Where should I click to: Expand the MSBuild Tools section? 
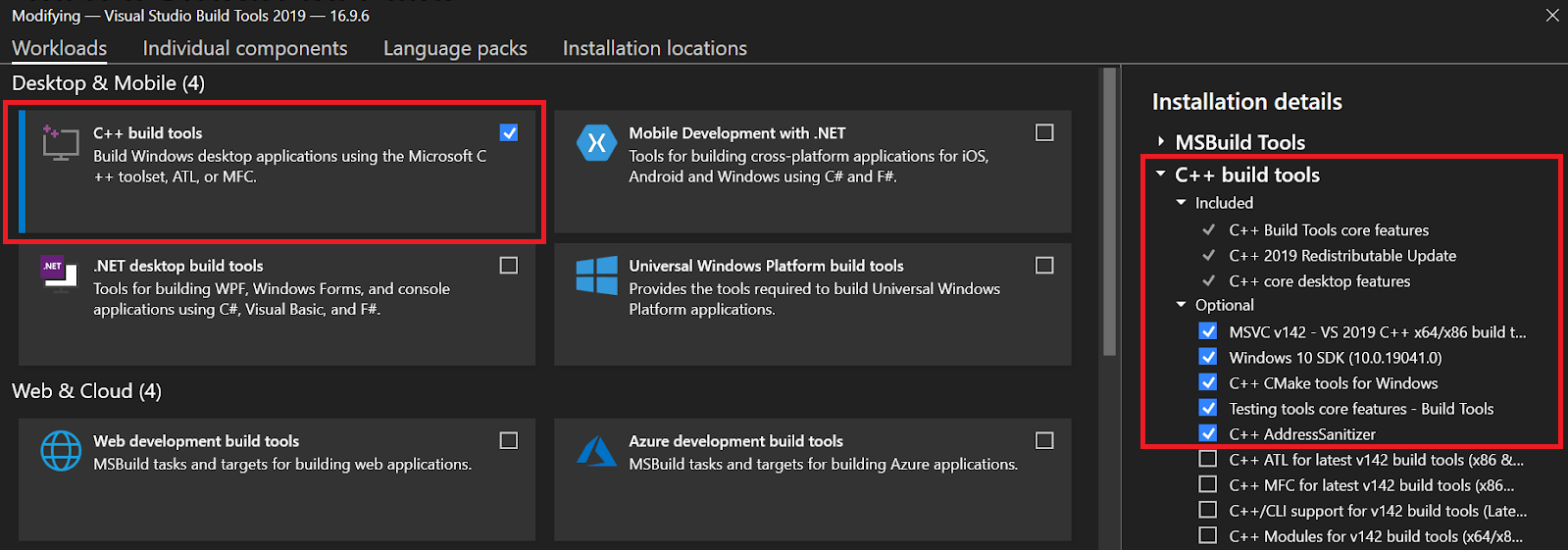(1161, 142)
